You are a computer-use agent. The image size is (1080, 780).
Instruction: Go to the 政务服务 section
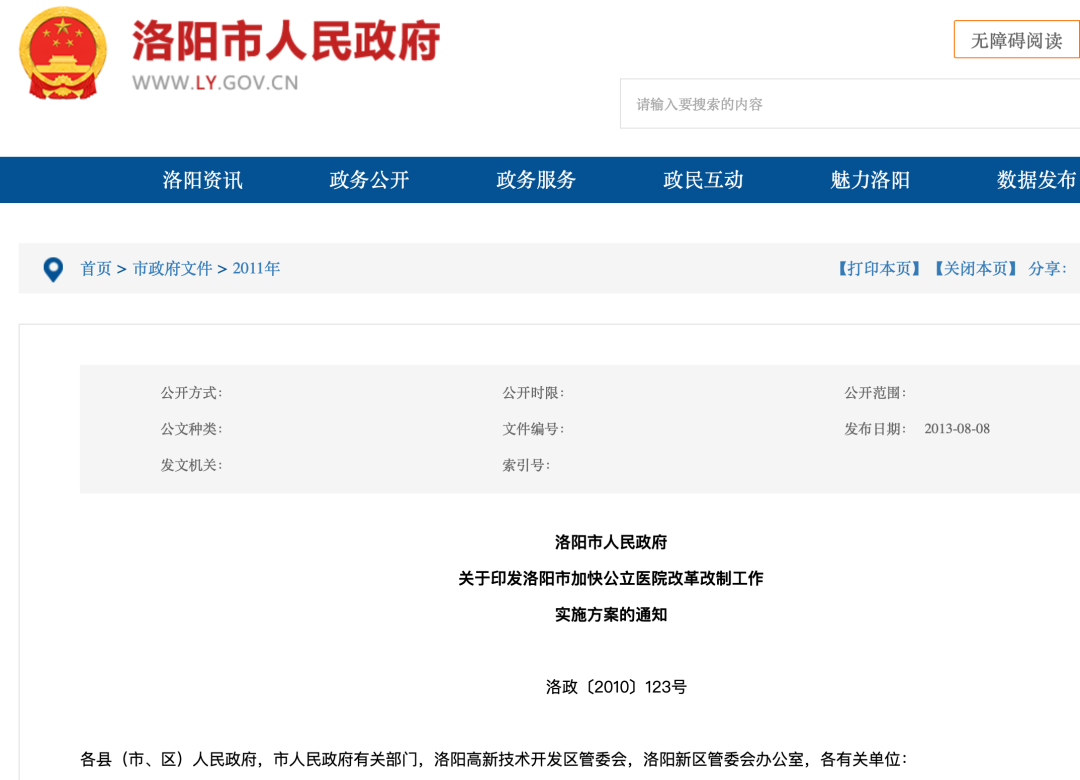(x=537, y=180)
